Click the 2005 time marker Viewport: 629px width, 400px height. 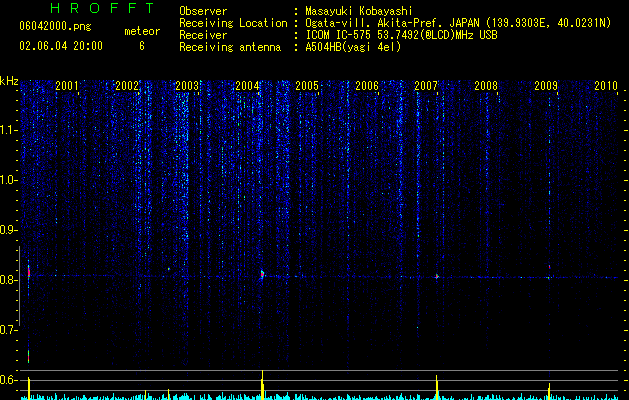coord(307,85)
